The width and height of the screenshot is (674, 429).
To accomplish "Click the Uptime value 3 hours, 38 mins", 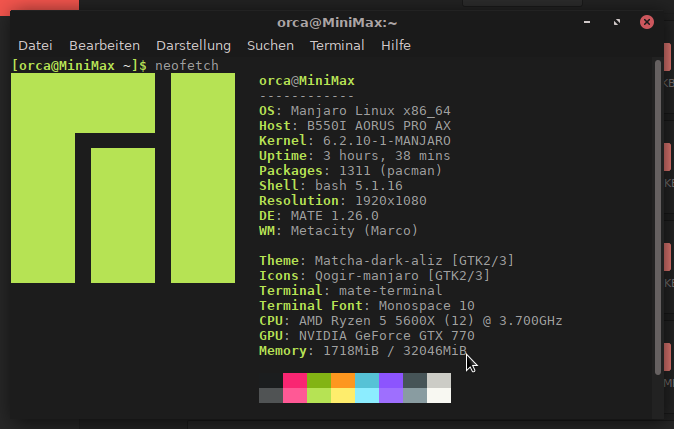I will coord(386,156).
